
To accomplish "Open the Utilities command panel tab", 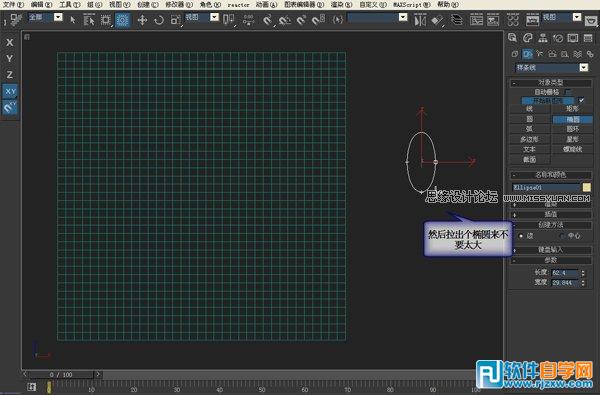I will pyautogui.click(x=588, y=38).
